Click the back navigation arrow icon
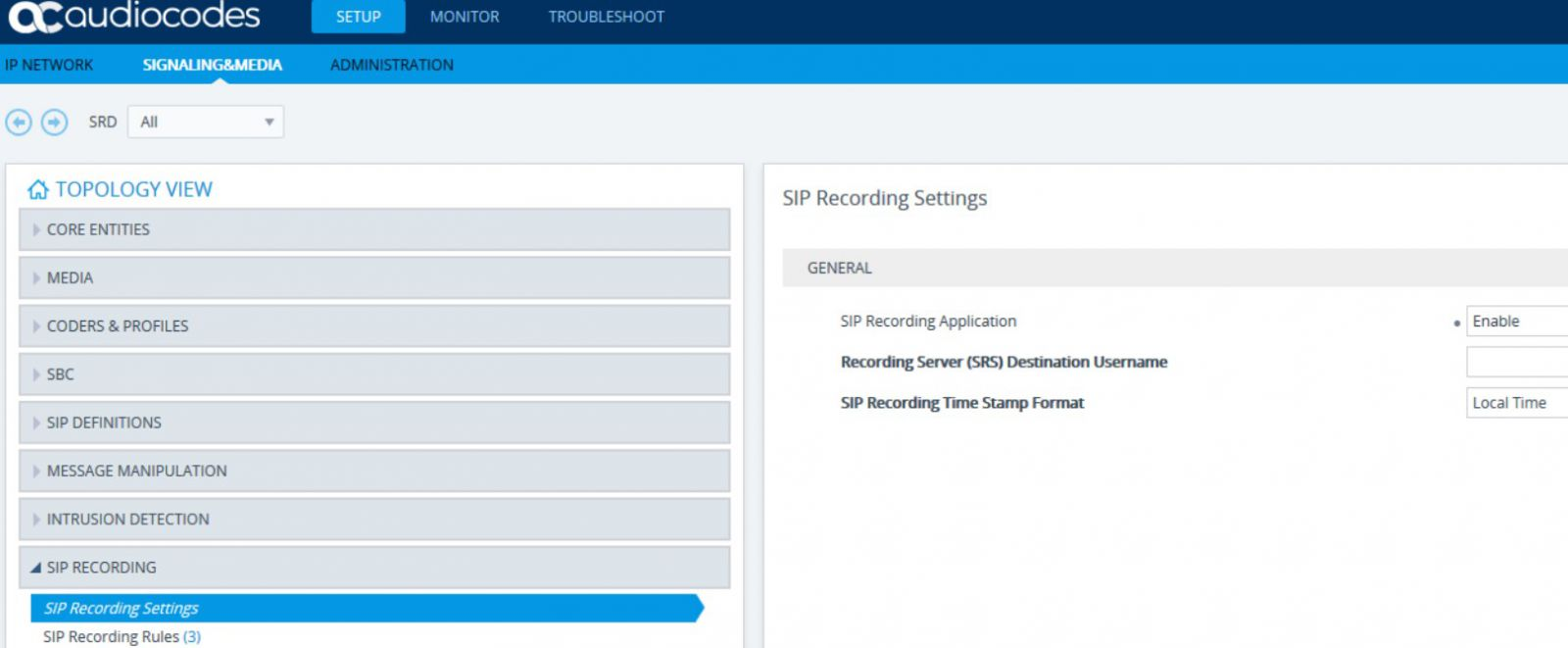 click(x=19, y=122)
